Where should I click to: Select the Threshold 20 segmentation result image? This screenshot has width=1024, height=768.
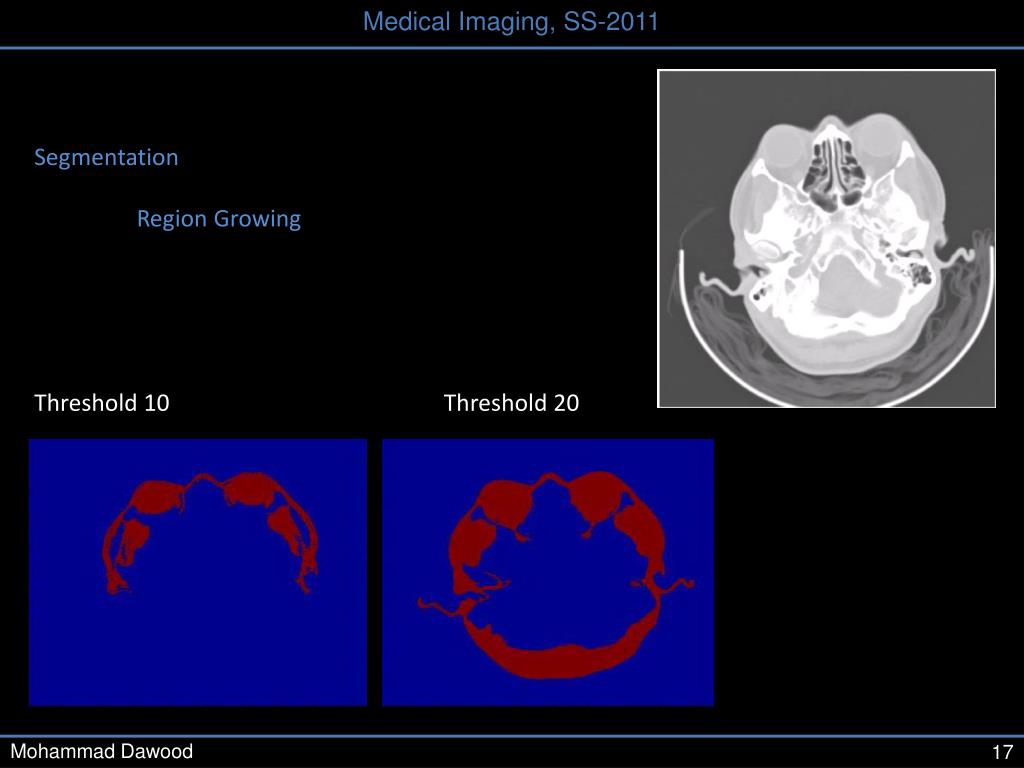[548, 572]
